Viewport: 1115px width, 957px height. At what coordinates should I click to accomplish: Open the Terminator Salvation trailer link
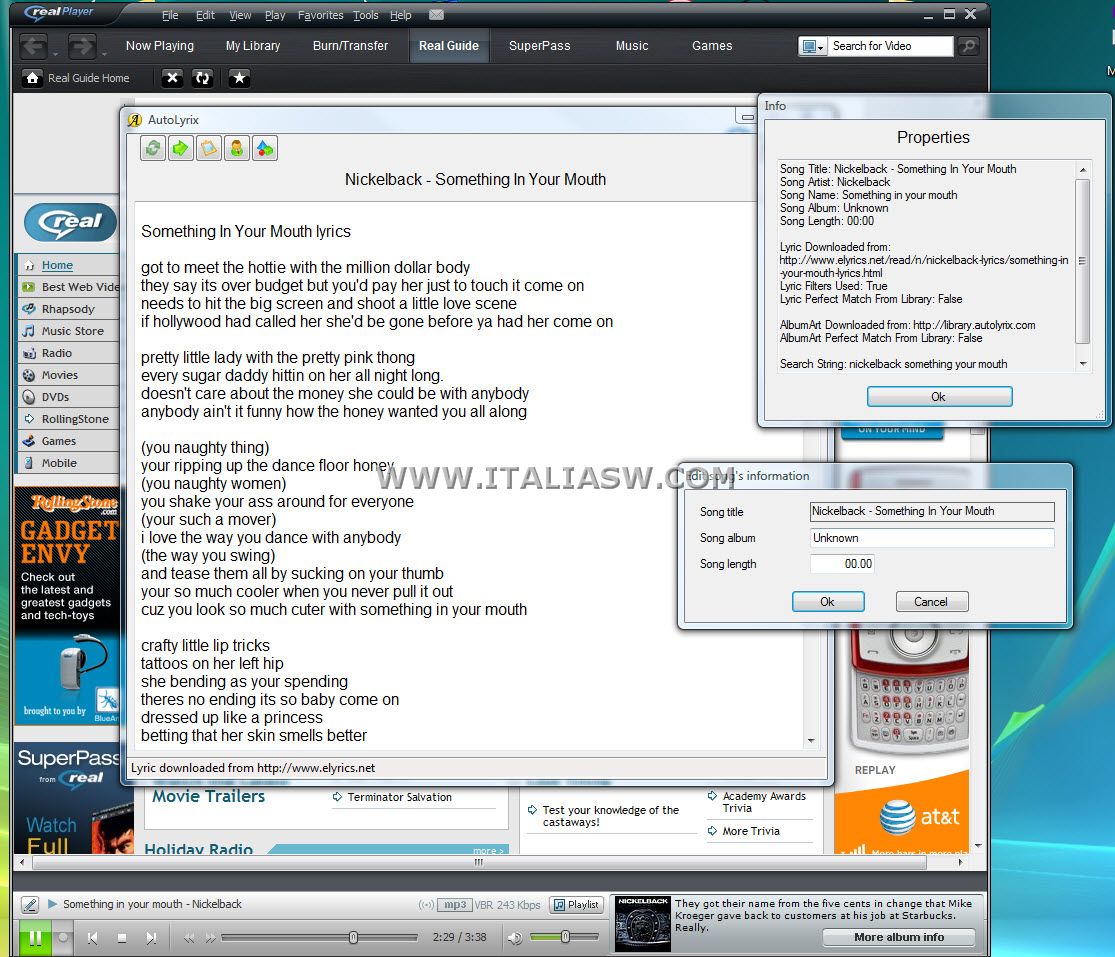400,797
